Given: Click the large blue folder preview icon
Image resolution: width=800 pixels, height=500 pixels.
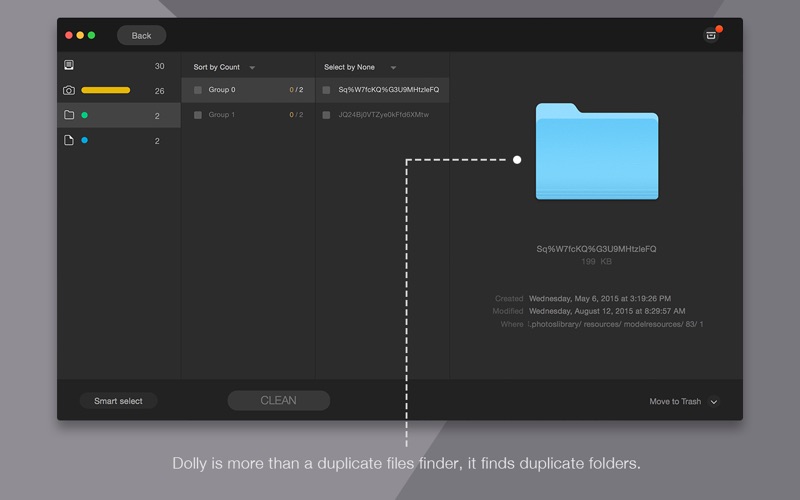Looking at the screenshot, I should [596, 152].
